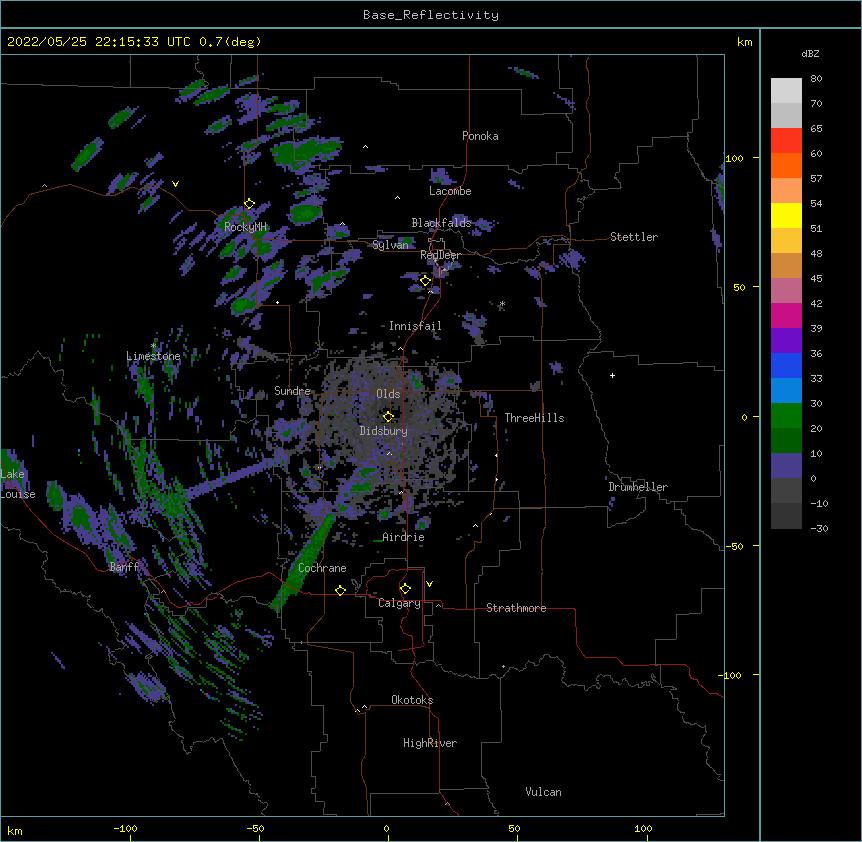Pick the bright green 20-30 dBZ swatch

[x=786, y=416]
